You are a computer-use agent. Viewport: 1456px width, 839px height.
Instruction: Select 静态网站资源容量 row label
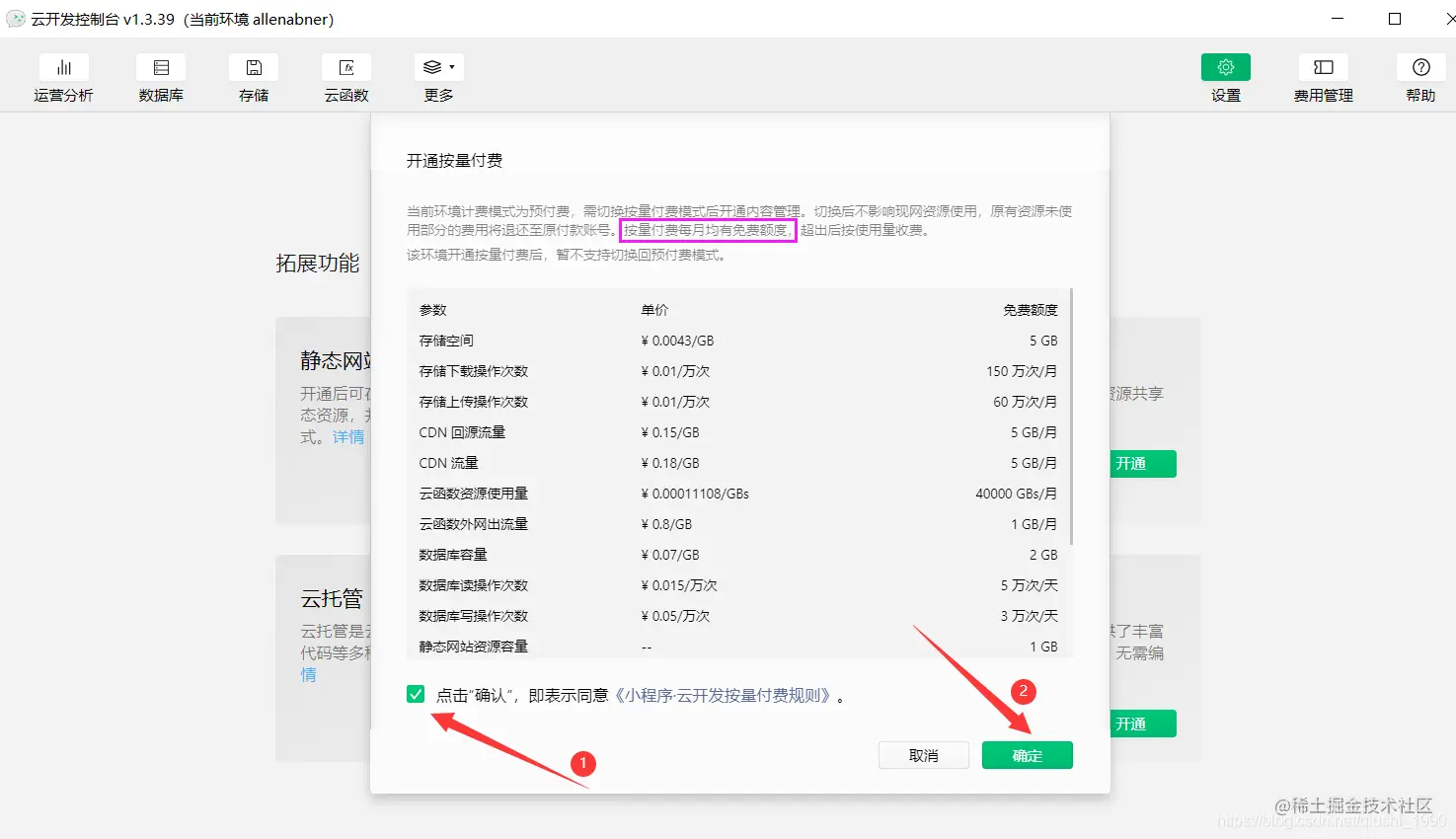[x=474, y=647]
